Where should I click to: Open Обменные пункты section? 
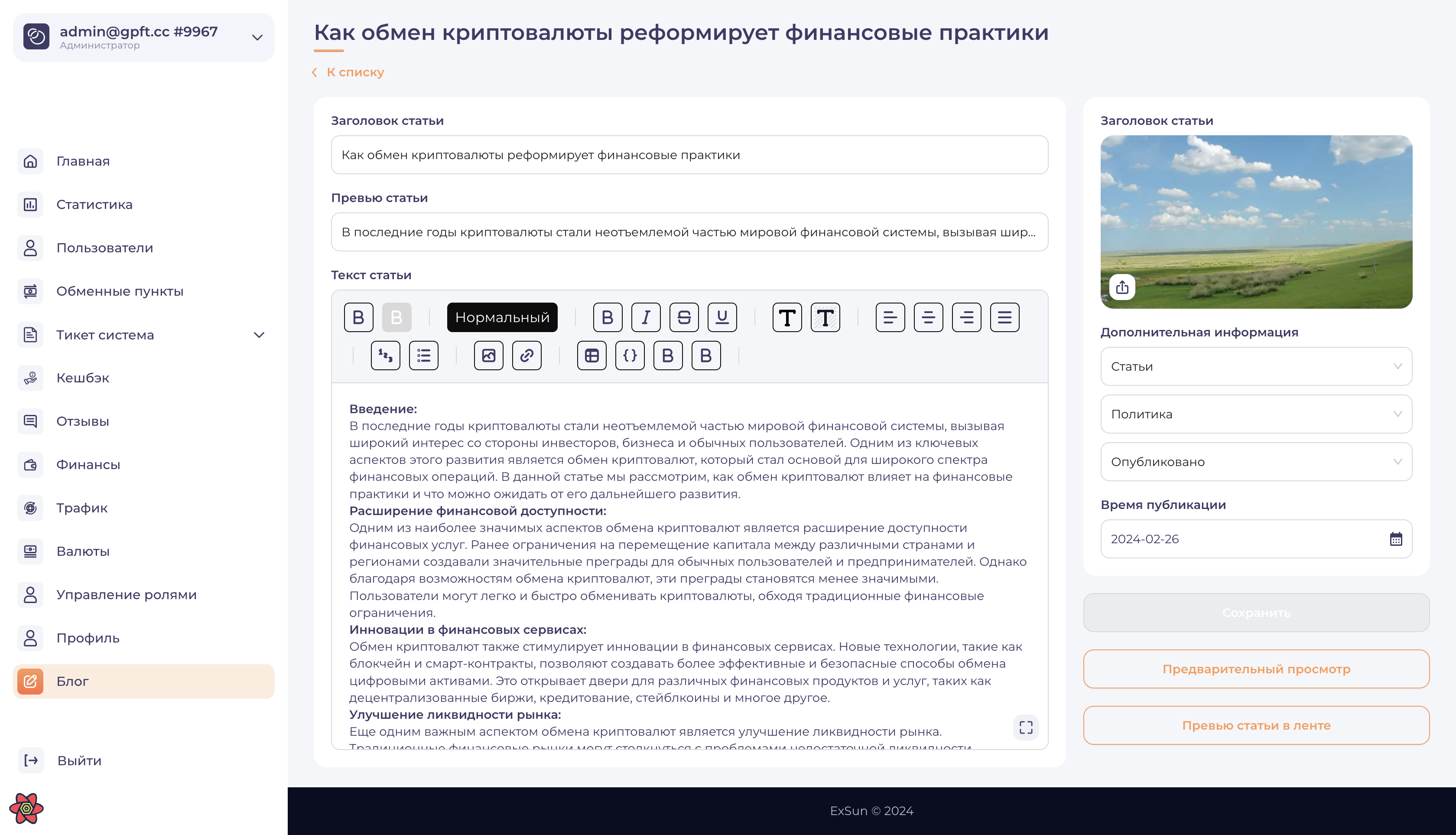pos(144,291)
